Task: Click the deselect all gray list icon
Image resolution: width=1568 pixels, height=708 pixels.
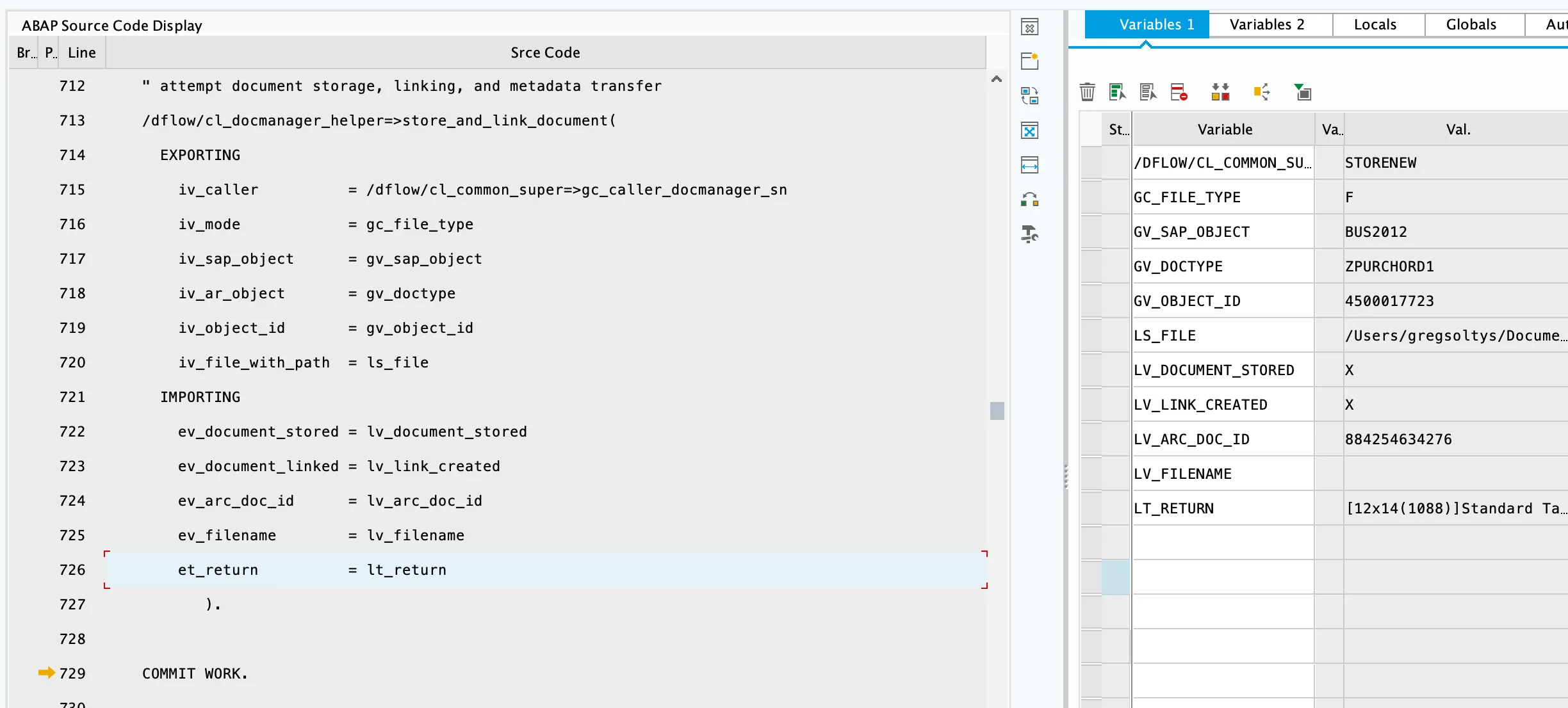Action: 1148,92
